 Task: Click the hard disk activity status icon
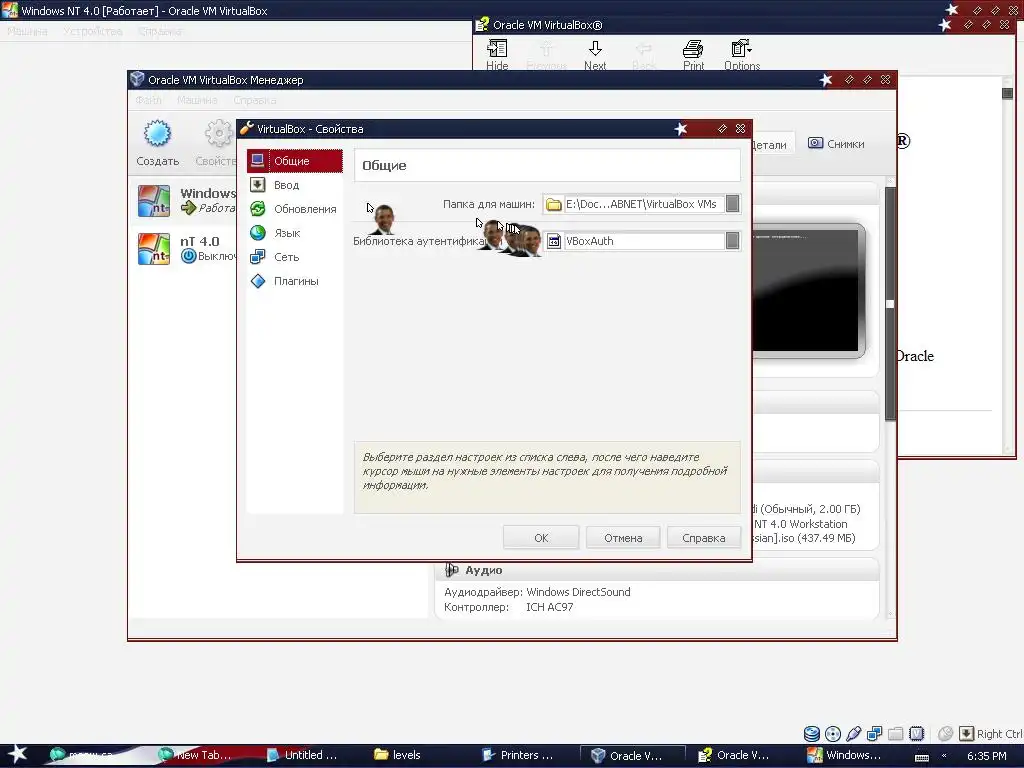point(812,733)
